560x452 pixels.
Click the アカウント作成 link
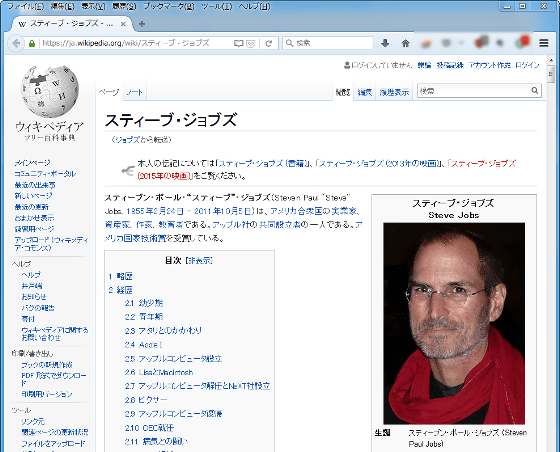pyautogui.click(x=490, y=65)
